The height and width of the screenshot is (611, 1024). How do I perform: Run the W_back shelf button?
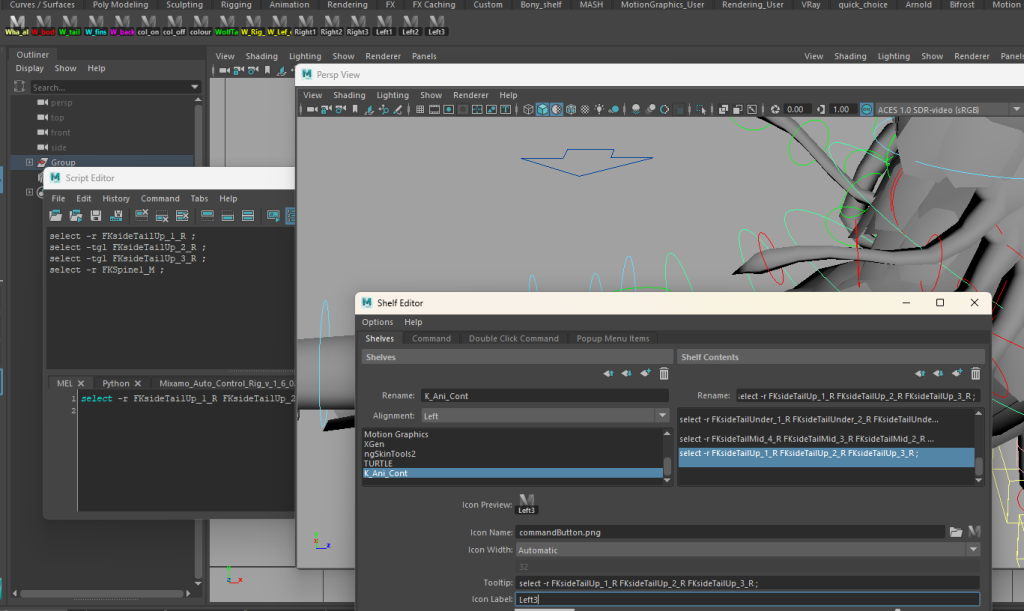point(122,25)
